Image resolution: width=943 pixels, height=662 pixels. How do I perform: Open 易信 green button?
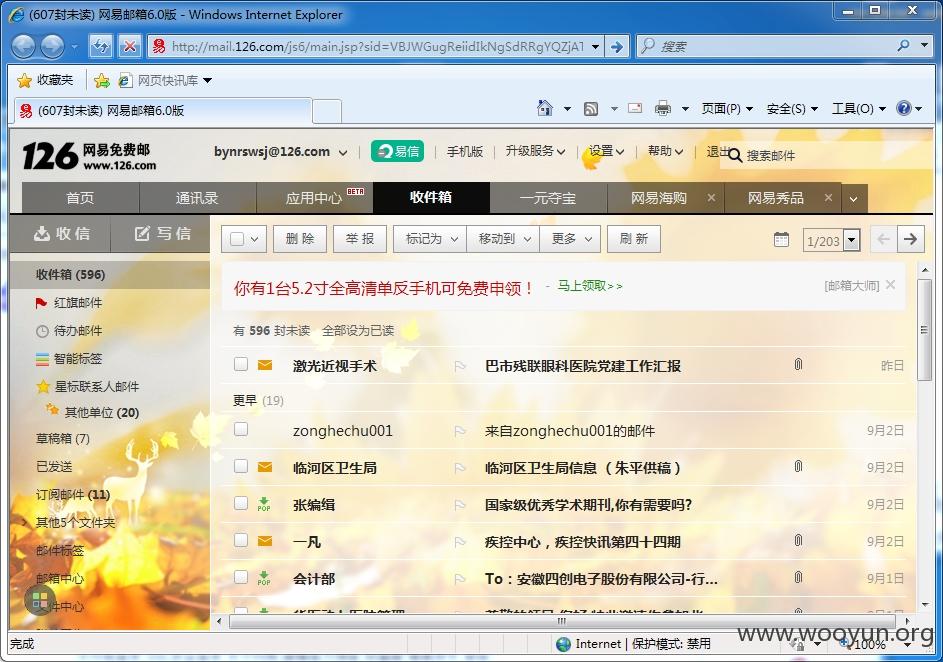[397, 152]
